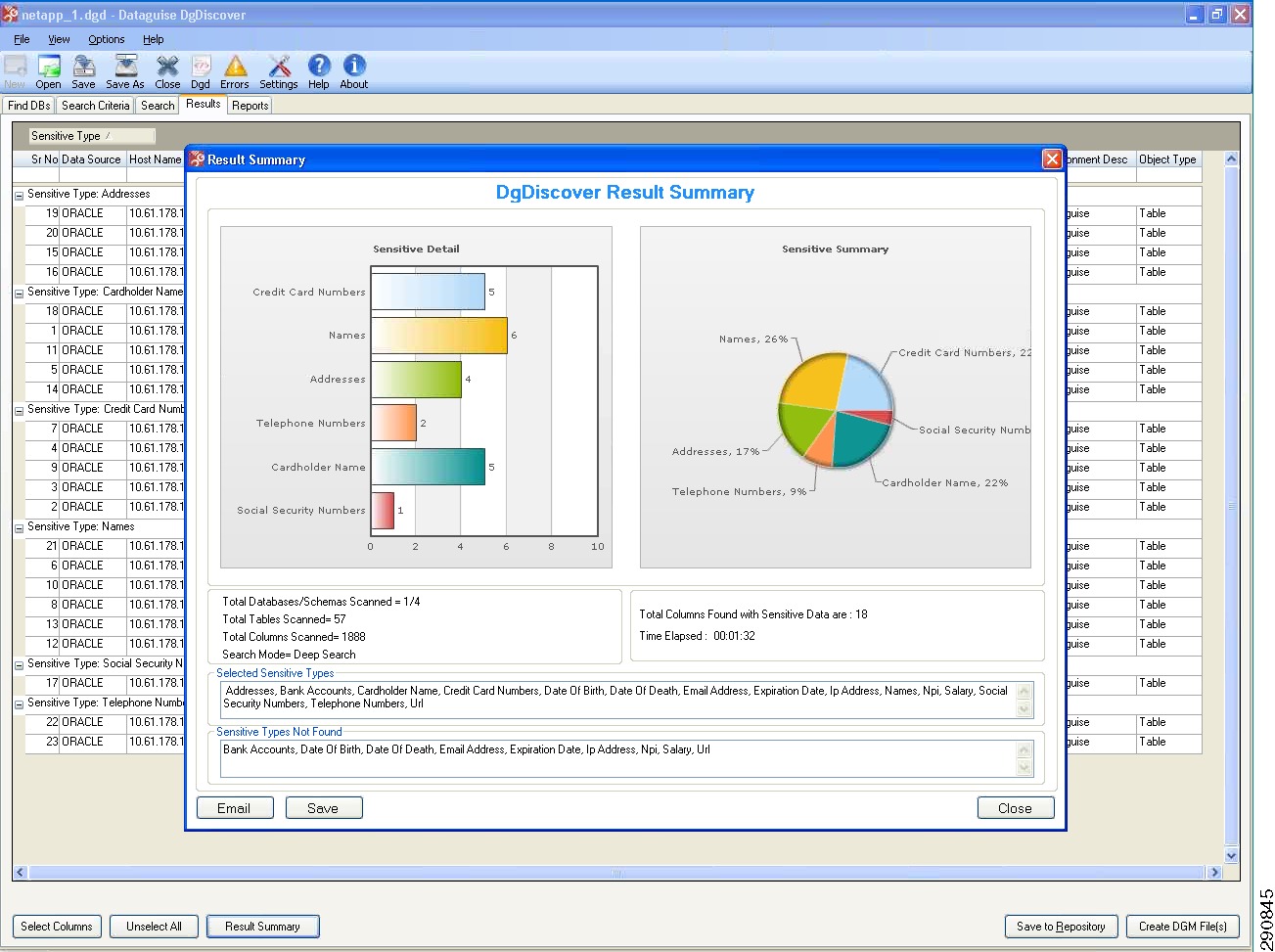Click the Close button in Result Summary

[x=1016, y=808]
